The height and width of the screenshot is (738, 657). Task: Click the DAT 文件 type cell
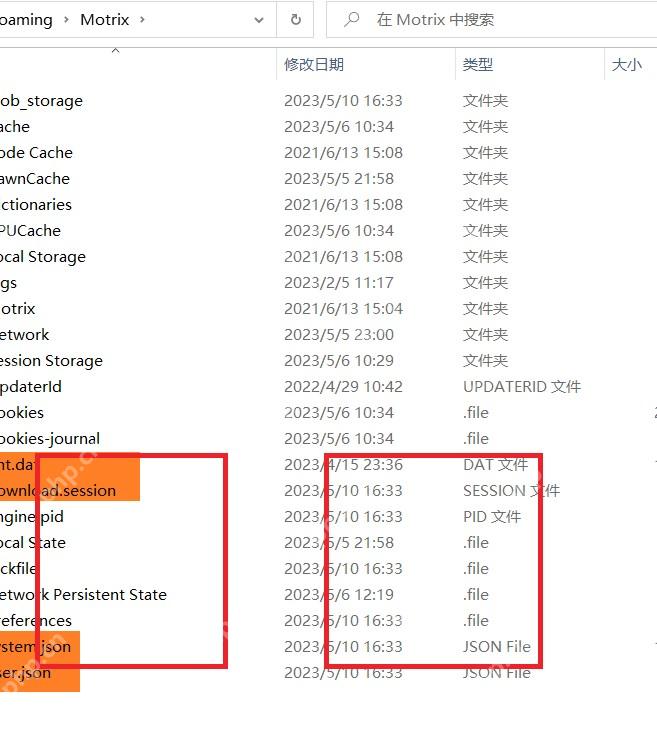[495, 465]
